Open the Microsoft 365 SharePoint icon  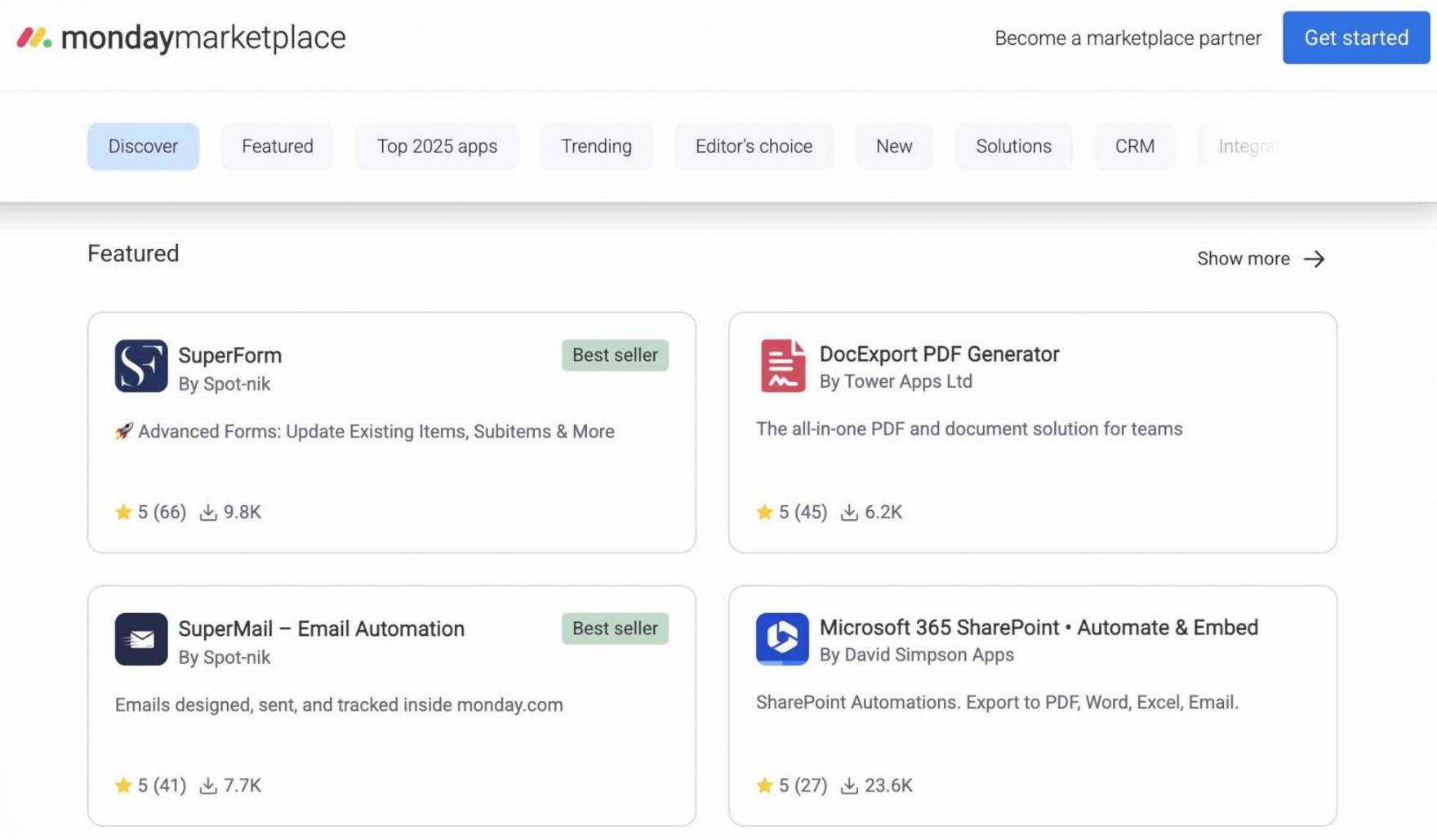click(782, 639)
